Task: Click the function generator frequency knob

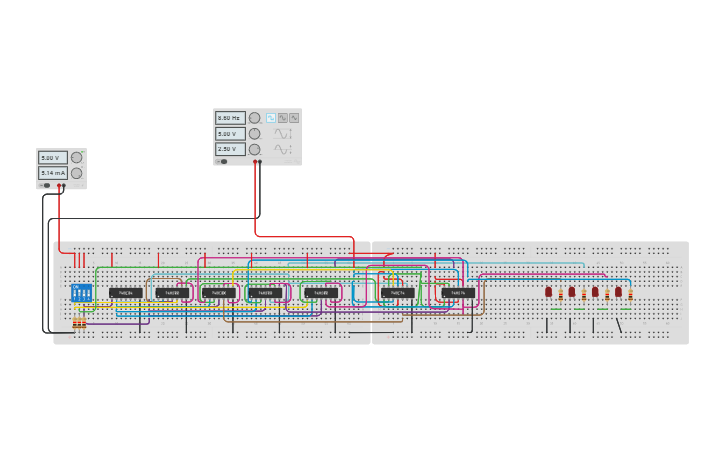Action: 254,117
